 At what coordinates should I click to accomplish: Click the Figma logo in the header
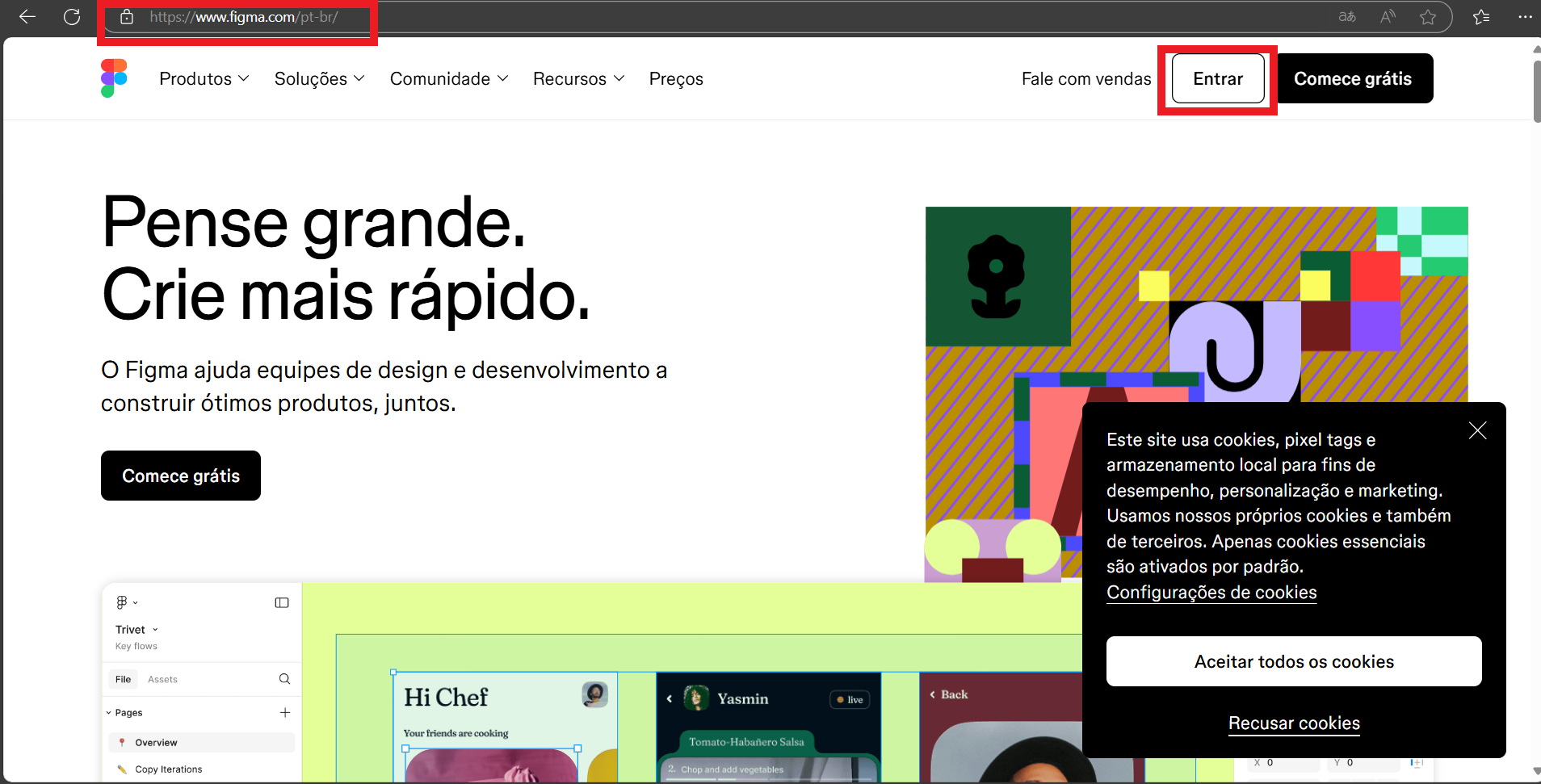pyautogui.click(x=114, y=78)
